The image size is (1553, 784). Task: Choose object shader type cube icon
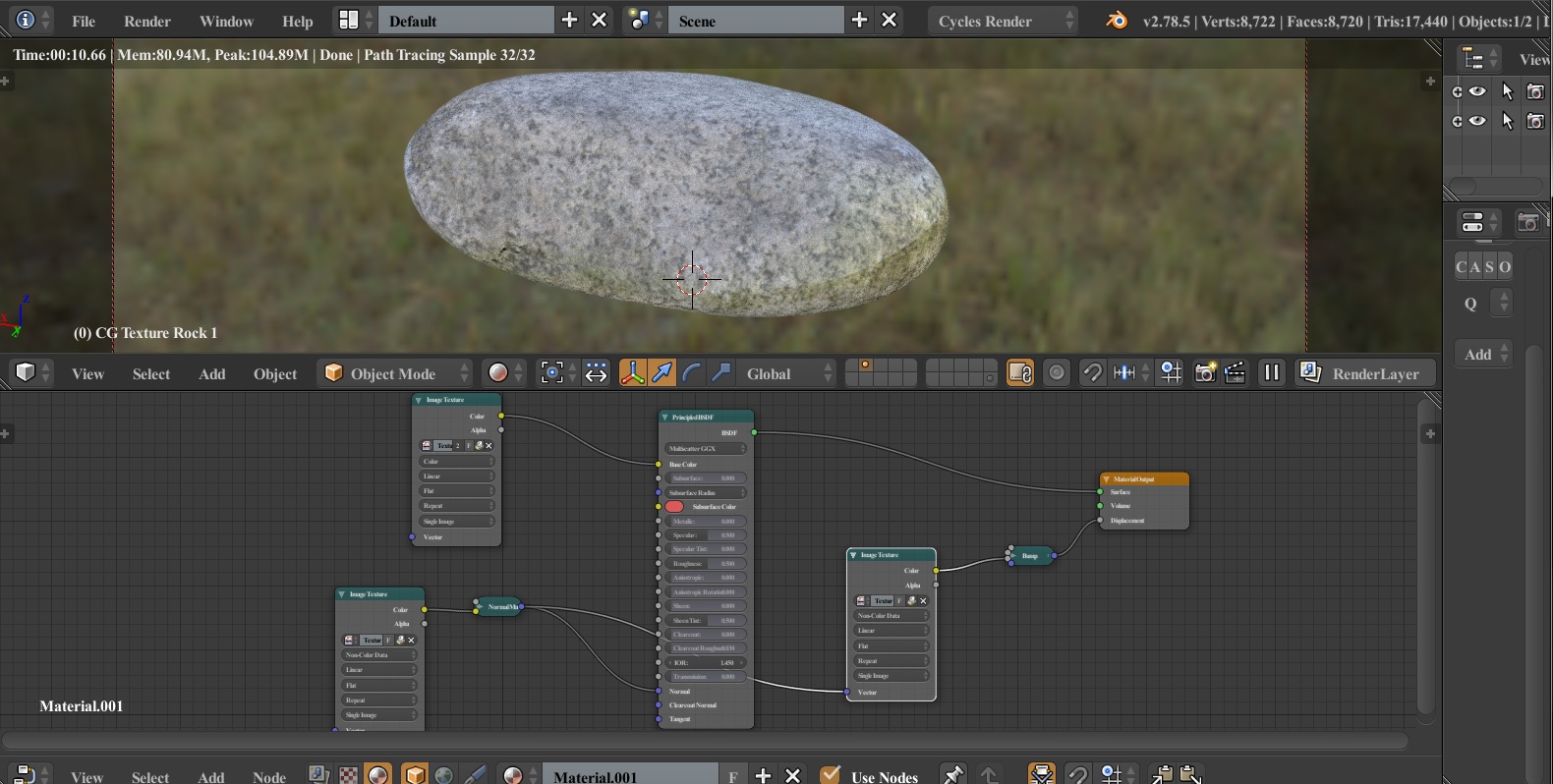pos(415,774)
